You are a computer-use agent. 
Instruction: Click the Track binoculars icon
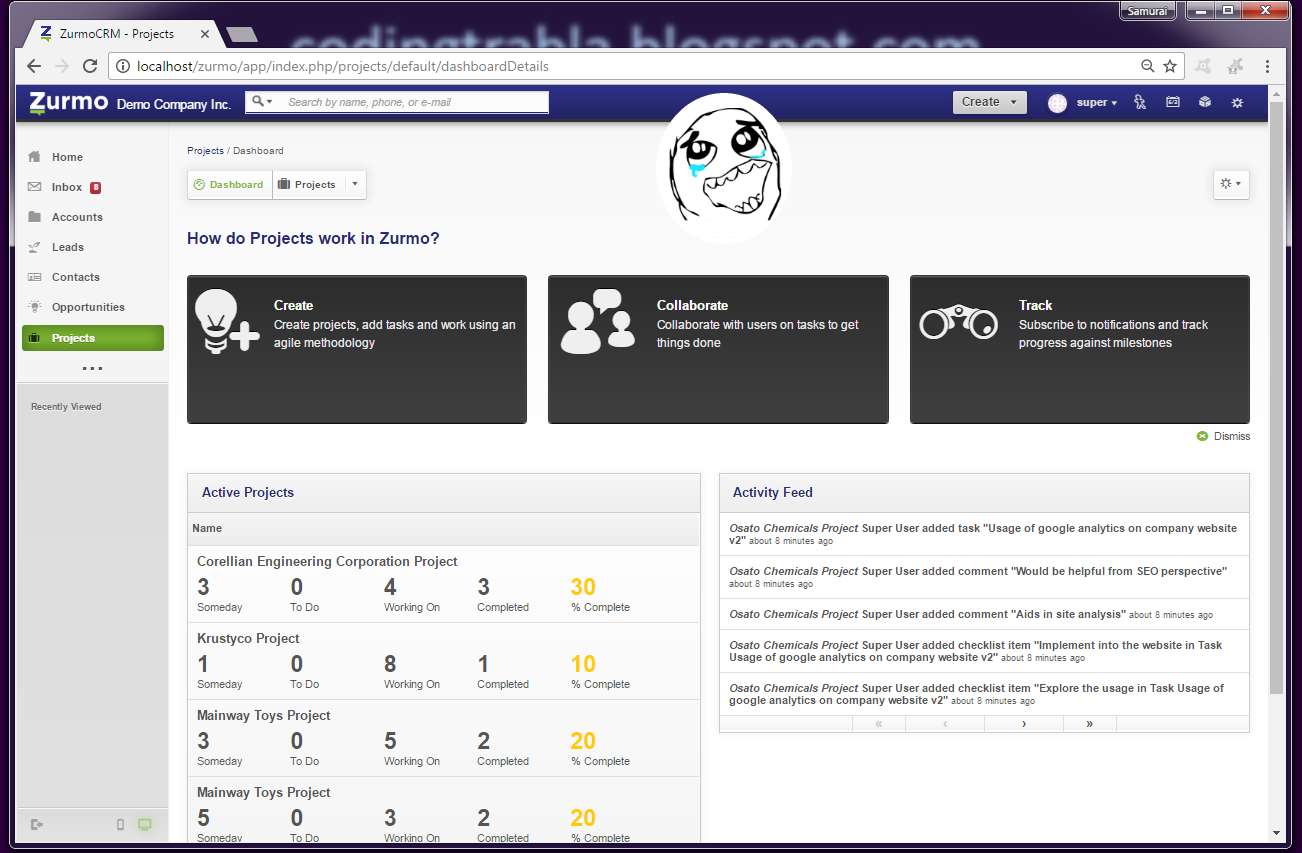tap(959, 322)
